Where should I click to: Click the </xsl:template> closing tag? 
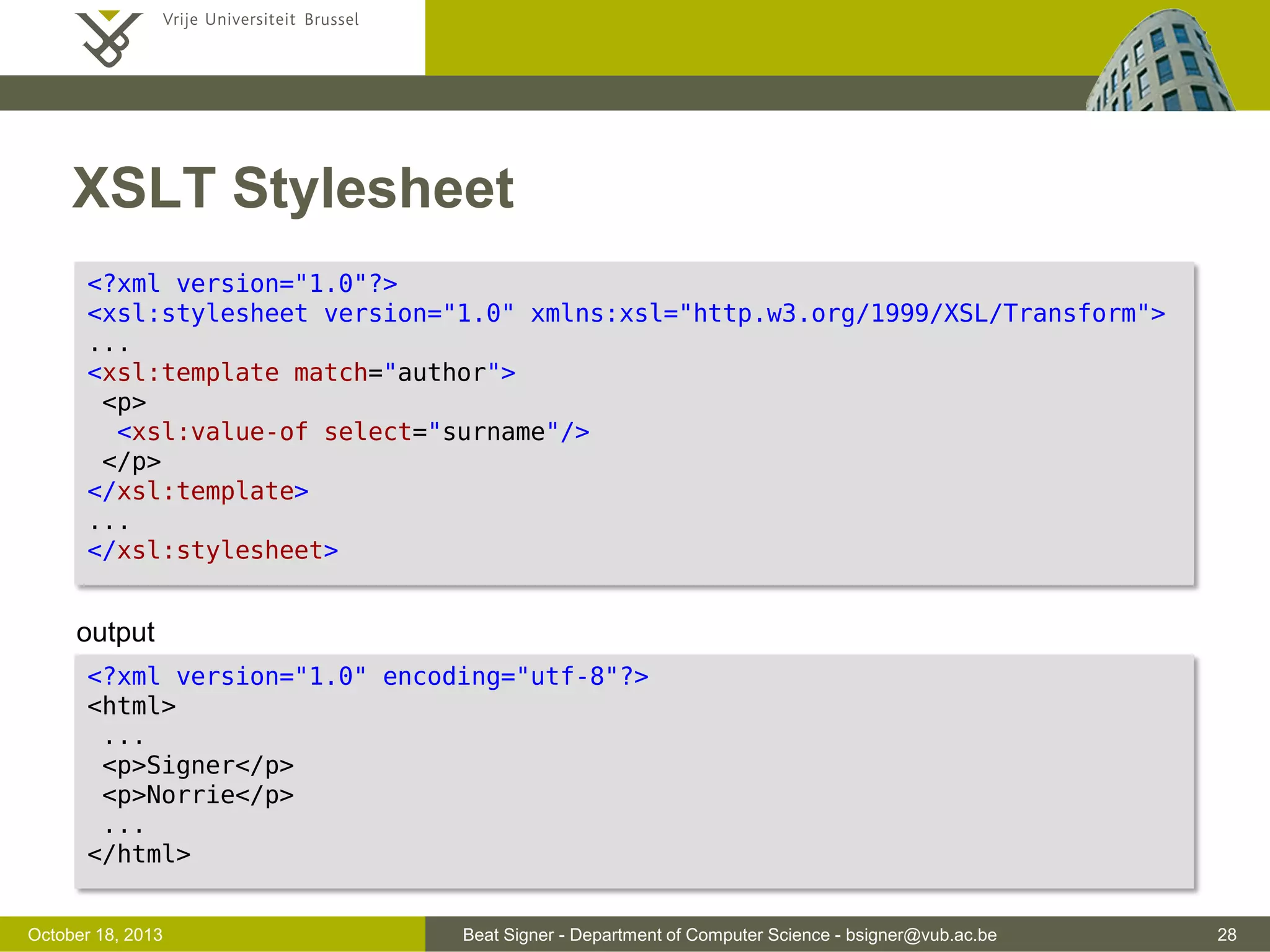pyautogui.click(x=198, y=491)
